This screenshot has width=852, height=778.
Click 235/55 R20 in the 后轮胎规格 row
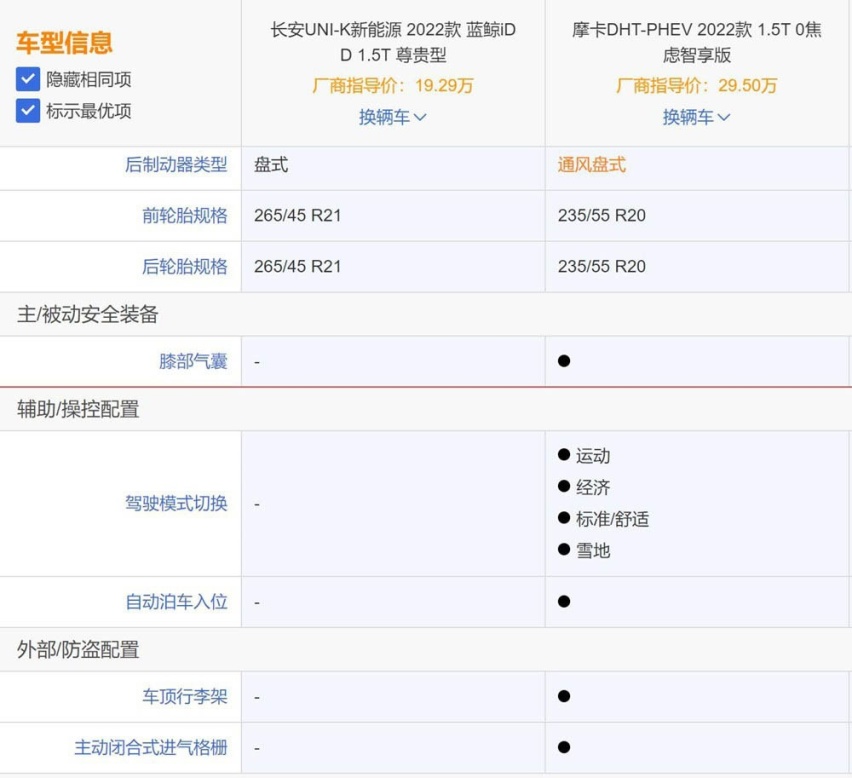point(602,266)
